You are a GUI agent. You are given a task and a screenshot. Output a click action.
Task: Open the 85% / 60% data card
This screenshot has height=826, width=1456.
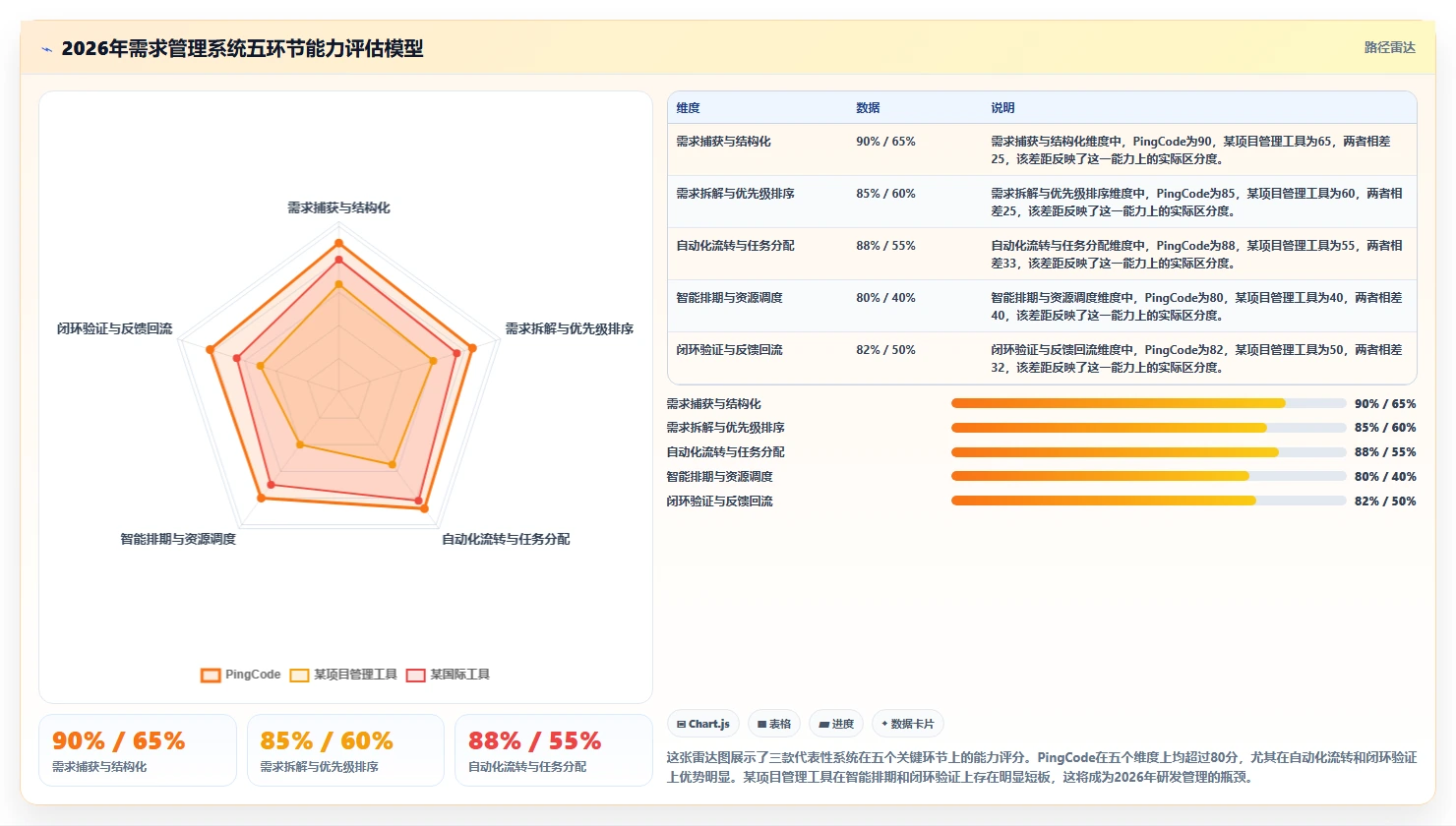tap(345, 750)
